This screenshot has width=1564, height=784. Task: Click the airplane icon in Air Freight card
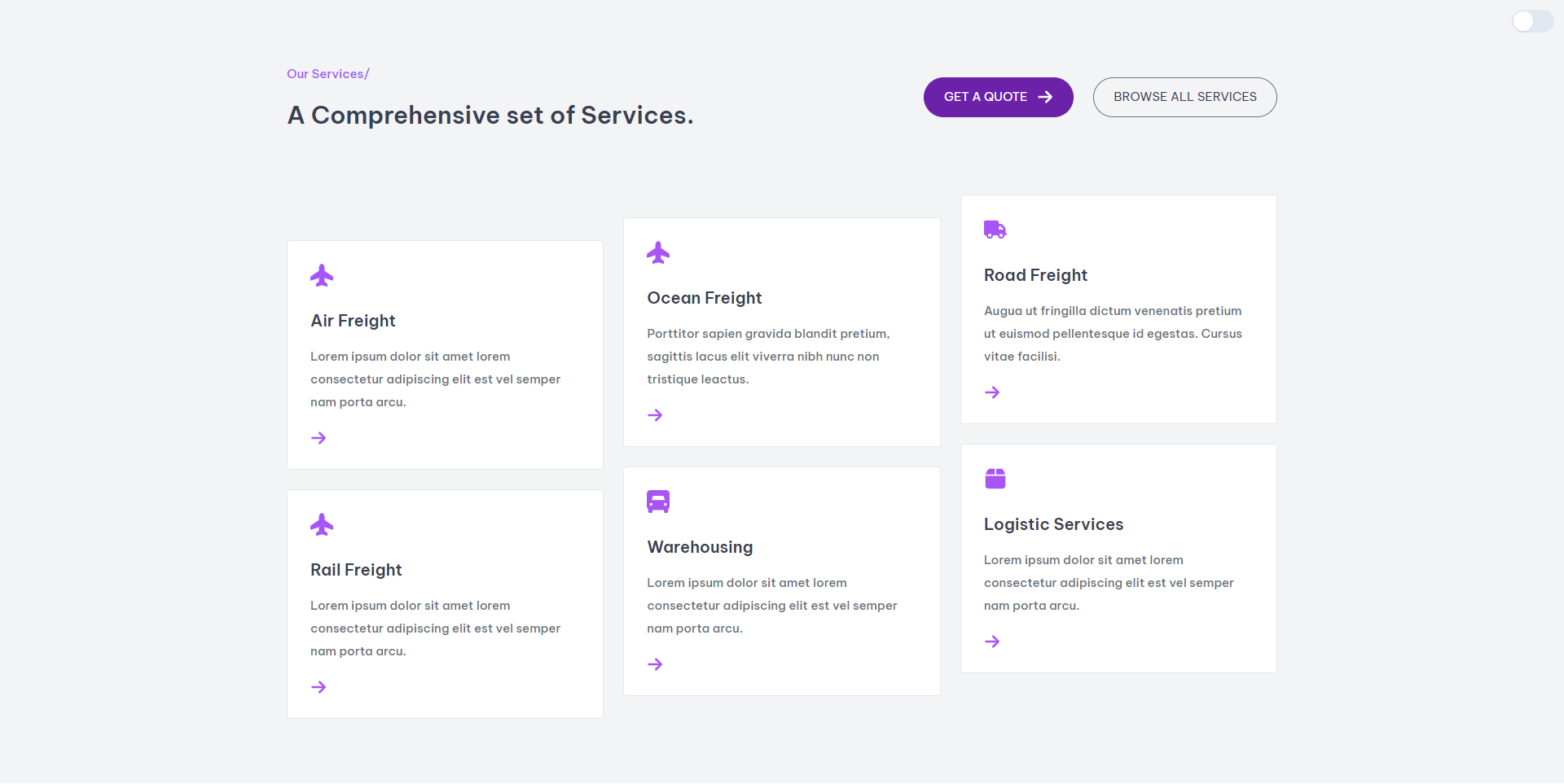(322, 275)
